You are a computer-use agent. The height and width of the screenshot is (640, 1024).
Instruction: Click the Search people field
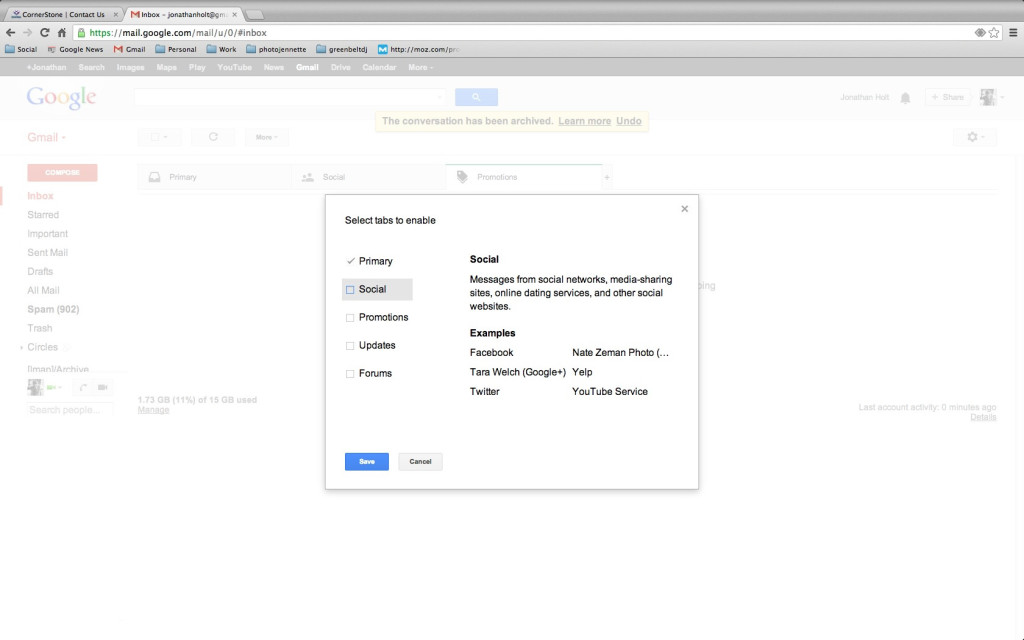click(x=69, y=410)
